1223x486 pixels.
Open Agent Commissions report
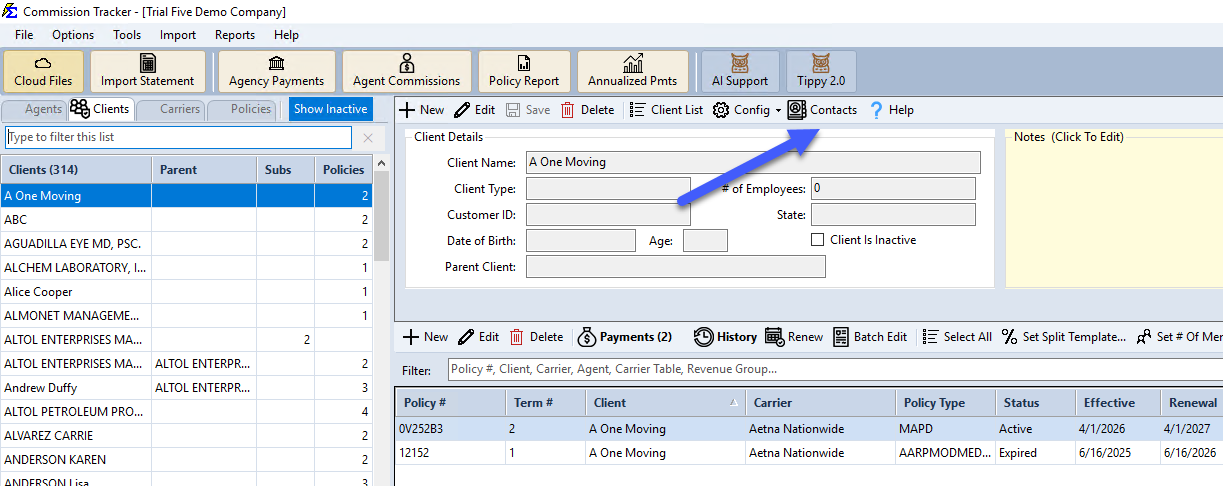(x=407, y=71)
